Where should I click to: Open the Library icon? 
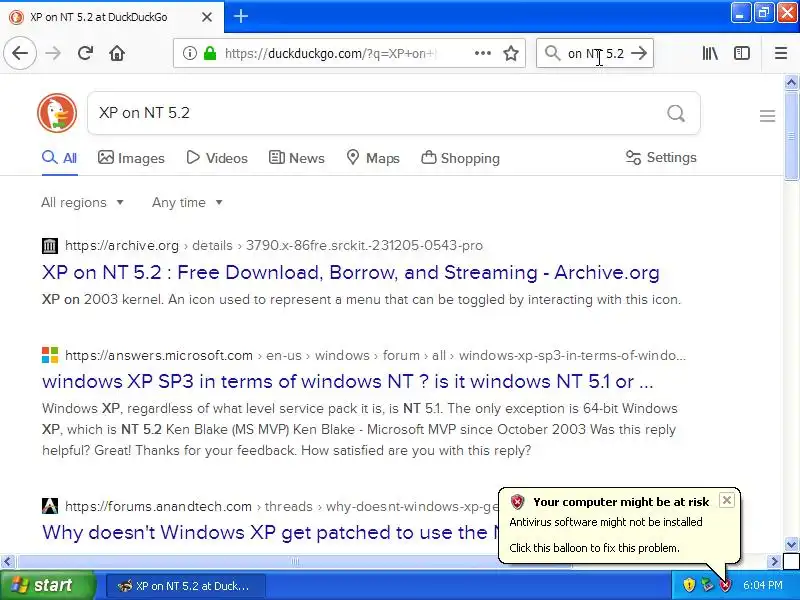[710, 53]
